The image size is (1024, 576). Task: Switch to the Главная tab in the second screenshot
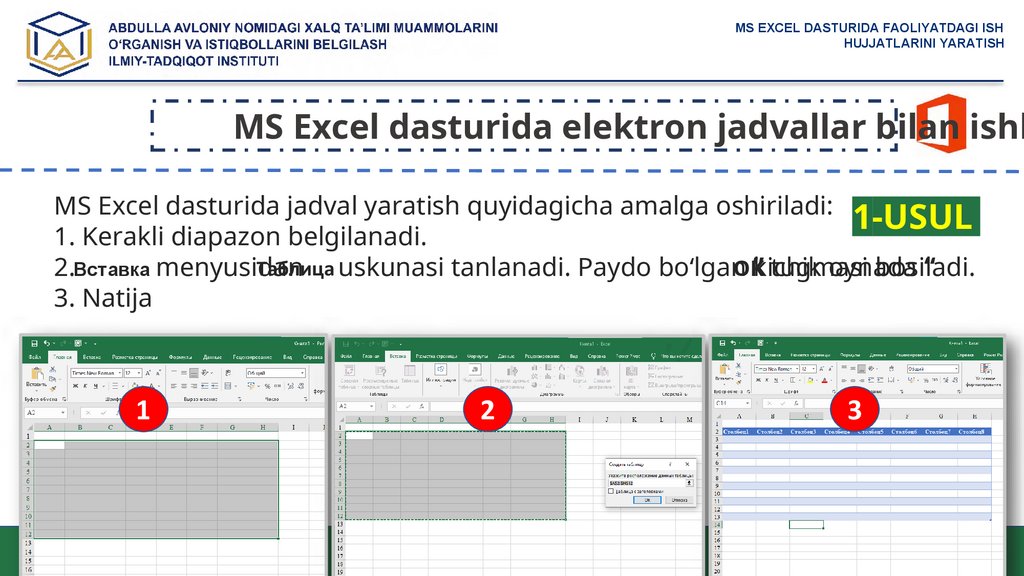tap(371, 356)
